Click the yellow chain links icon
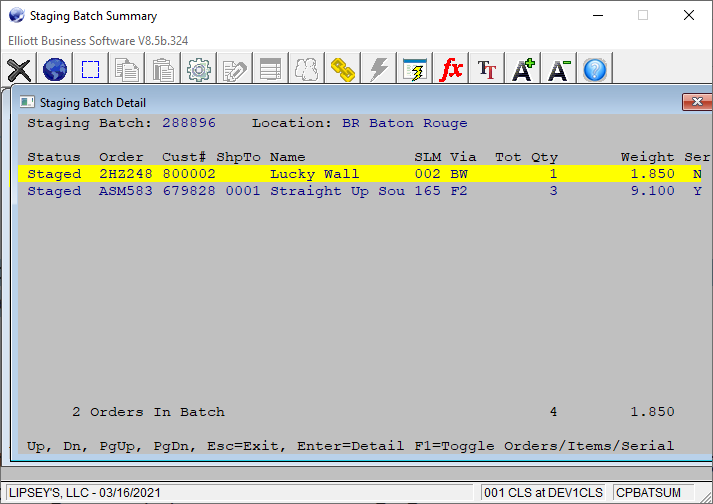This screenshot has height=504, width=713. [342, 70]
